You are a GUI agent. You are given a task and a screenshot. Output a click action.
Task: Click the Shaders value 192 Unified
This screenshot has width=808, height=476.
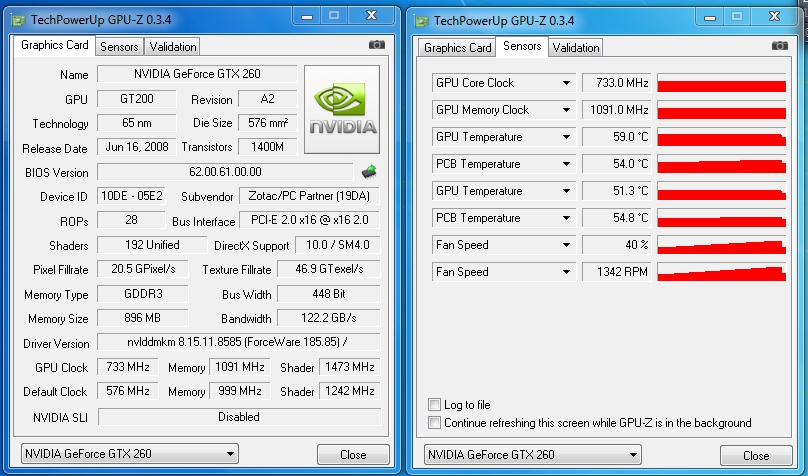tap(152, 245)
